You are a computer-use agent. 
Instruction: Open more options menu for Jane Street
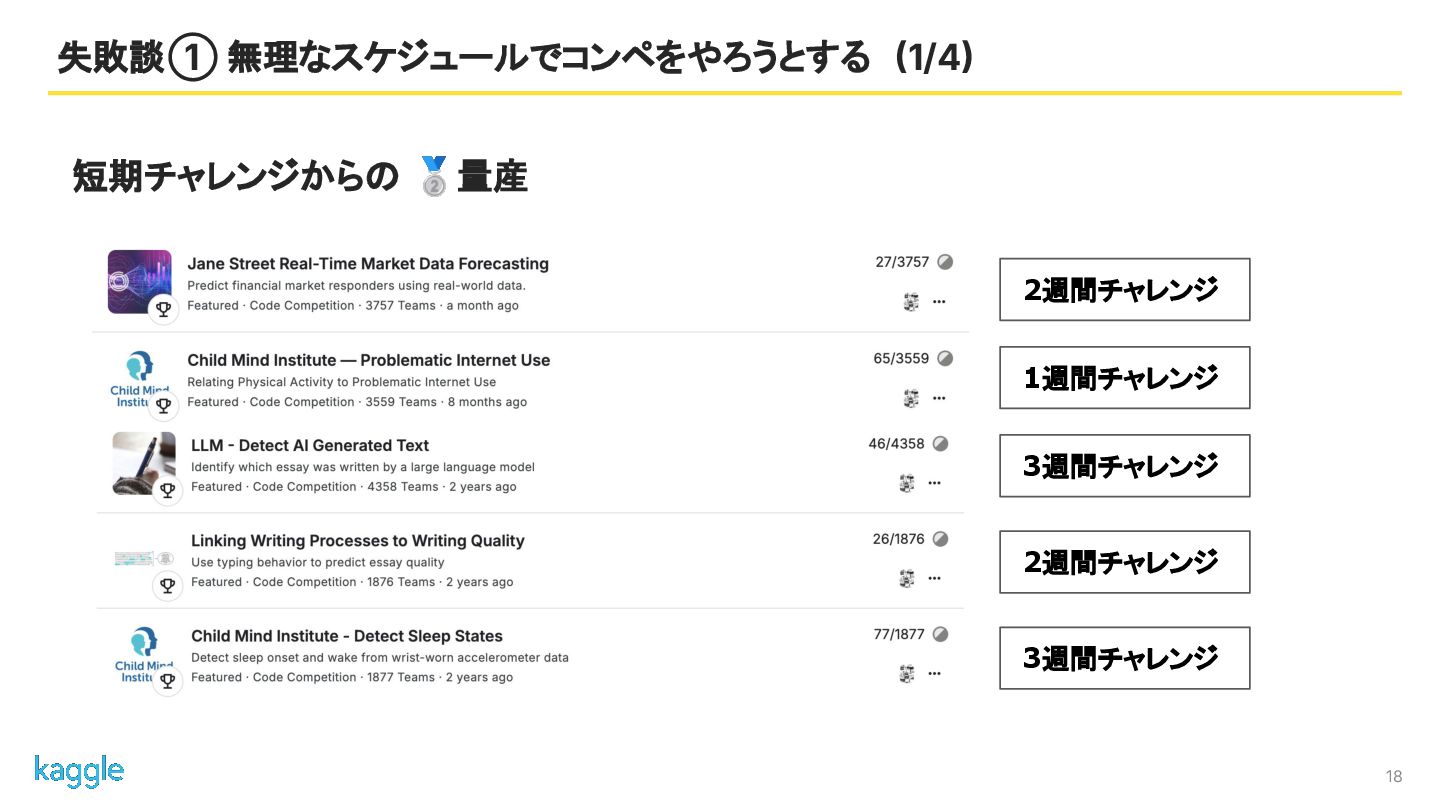[x=939, y=302]
